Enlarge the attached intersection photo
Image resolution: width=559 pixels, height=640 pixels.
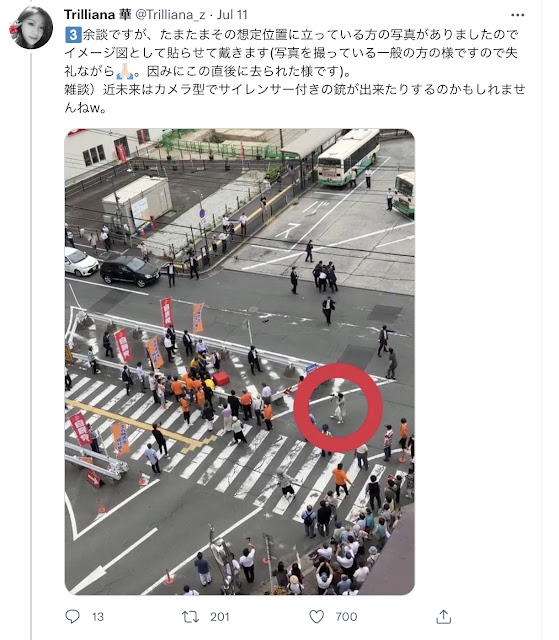click(x=240, y=362)
